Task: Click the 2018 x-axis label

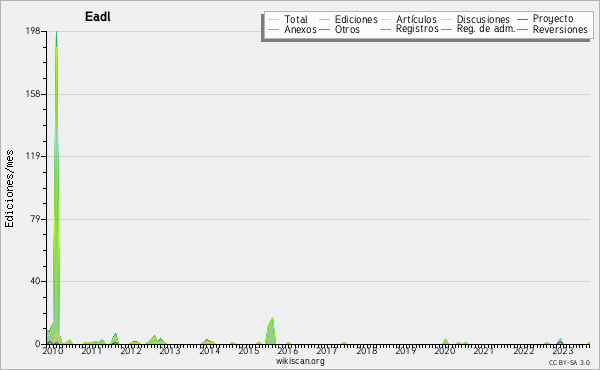Action: click(x=367, y=351)
